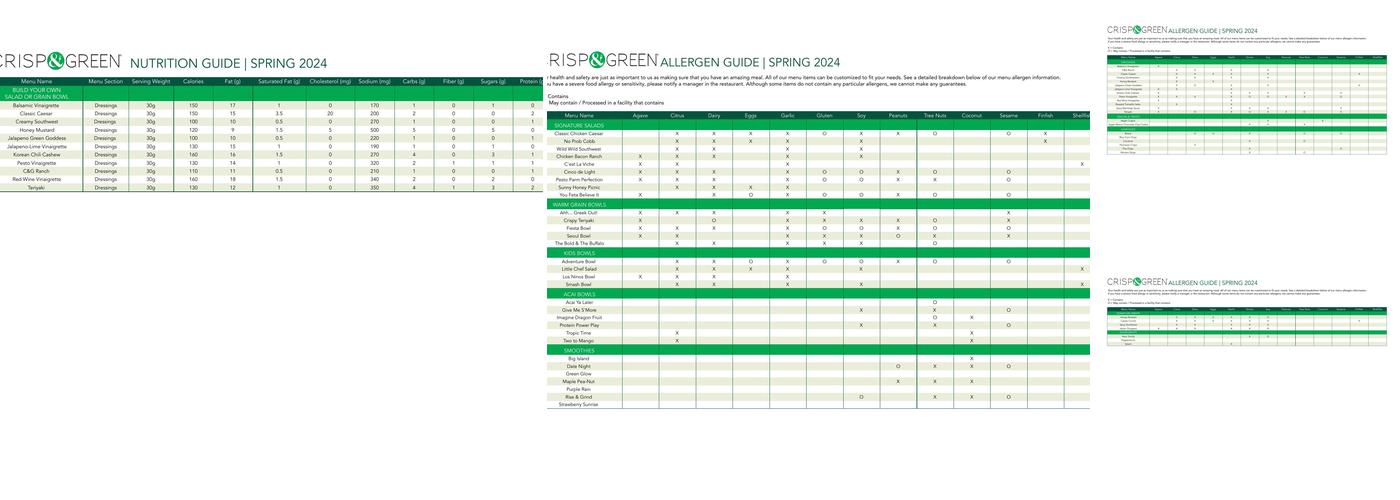This screenshot has height=500, width=1400.
Task: Click the 'Finfish' allergen column header
Action: point(1045,116)
